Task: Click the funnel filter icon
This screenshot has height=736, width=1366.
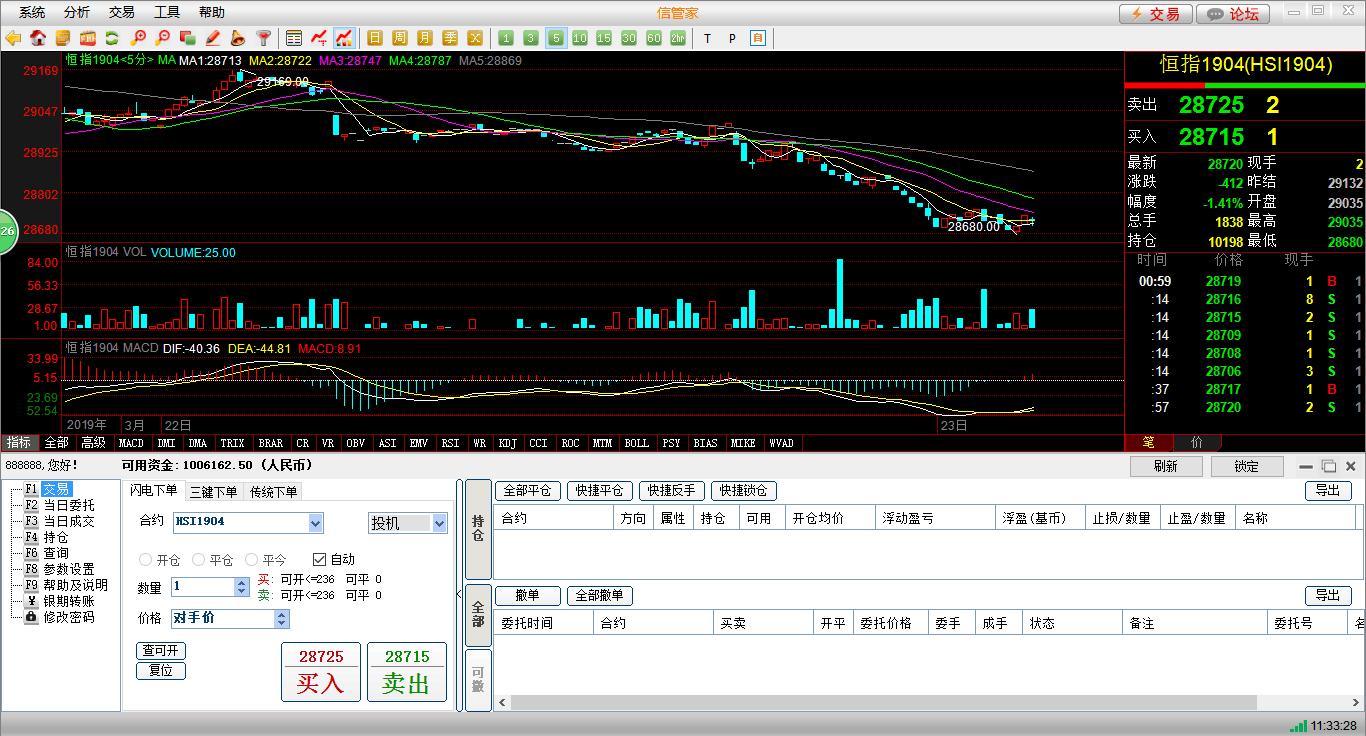Action: (x=263, y=38)
